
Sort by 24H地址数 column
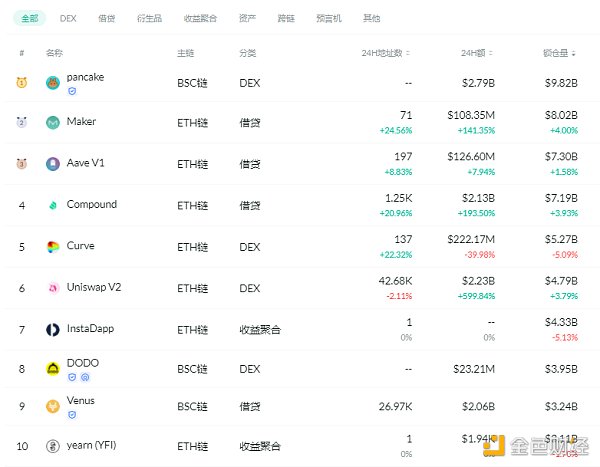[x=386, y=51]
